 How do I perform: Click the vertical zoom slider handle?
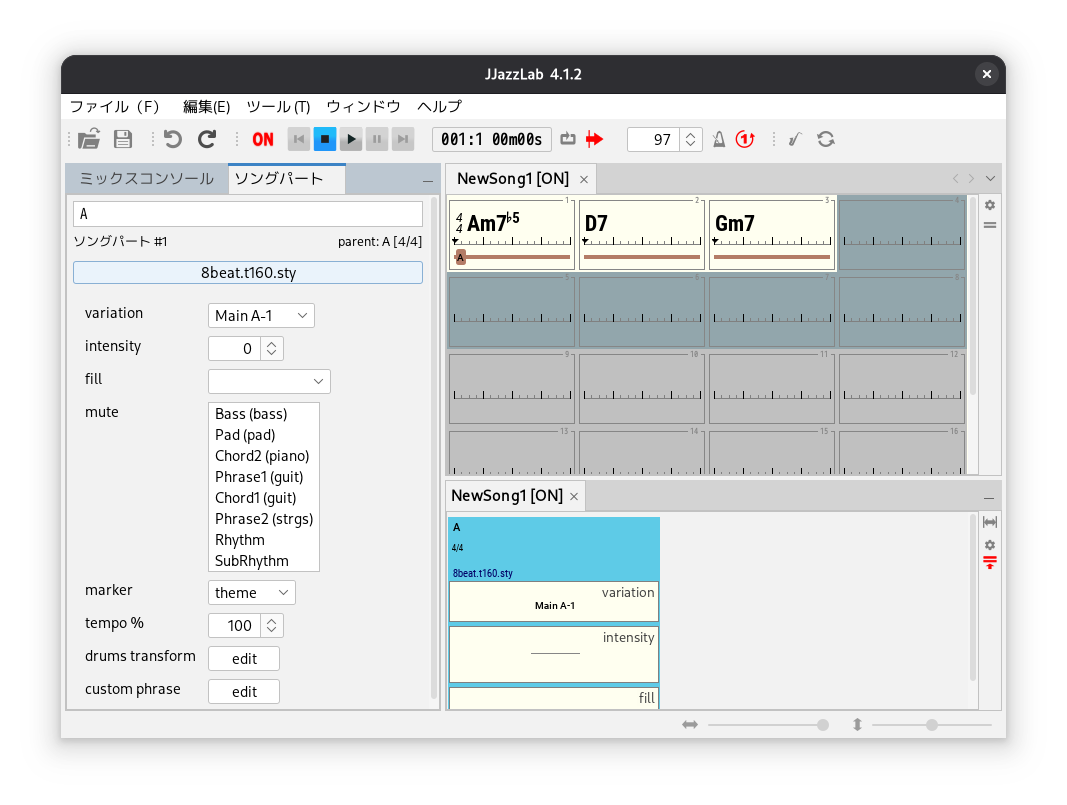pyautogui.click(x=932, y=725)
